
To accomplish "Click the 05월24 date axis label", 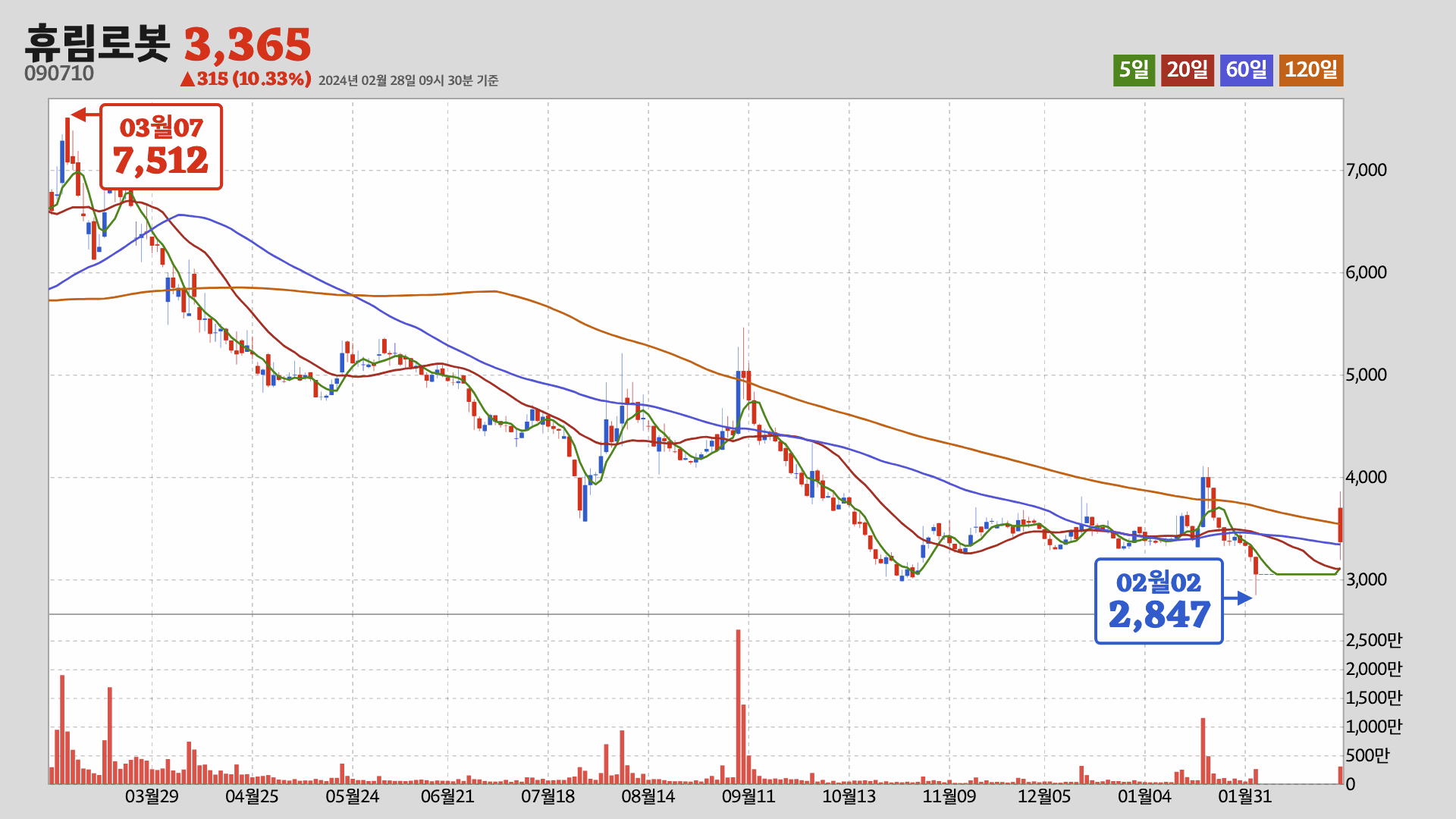I will [353, 796].
